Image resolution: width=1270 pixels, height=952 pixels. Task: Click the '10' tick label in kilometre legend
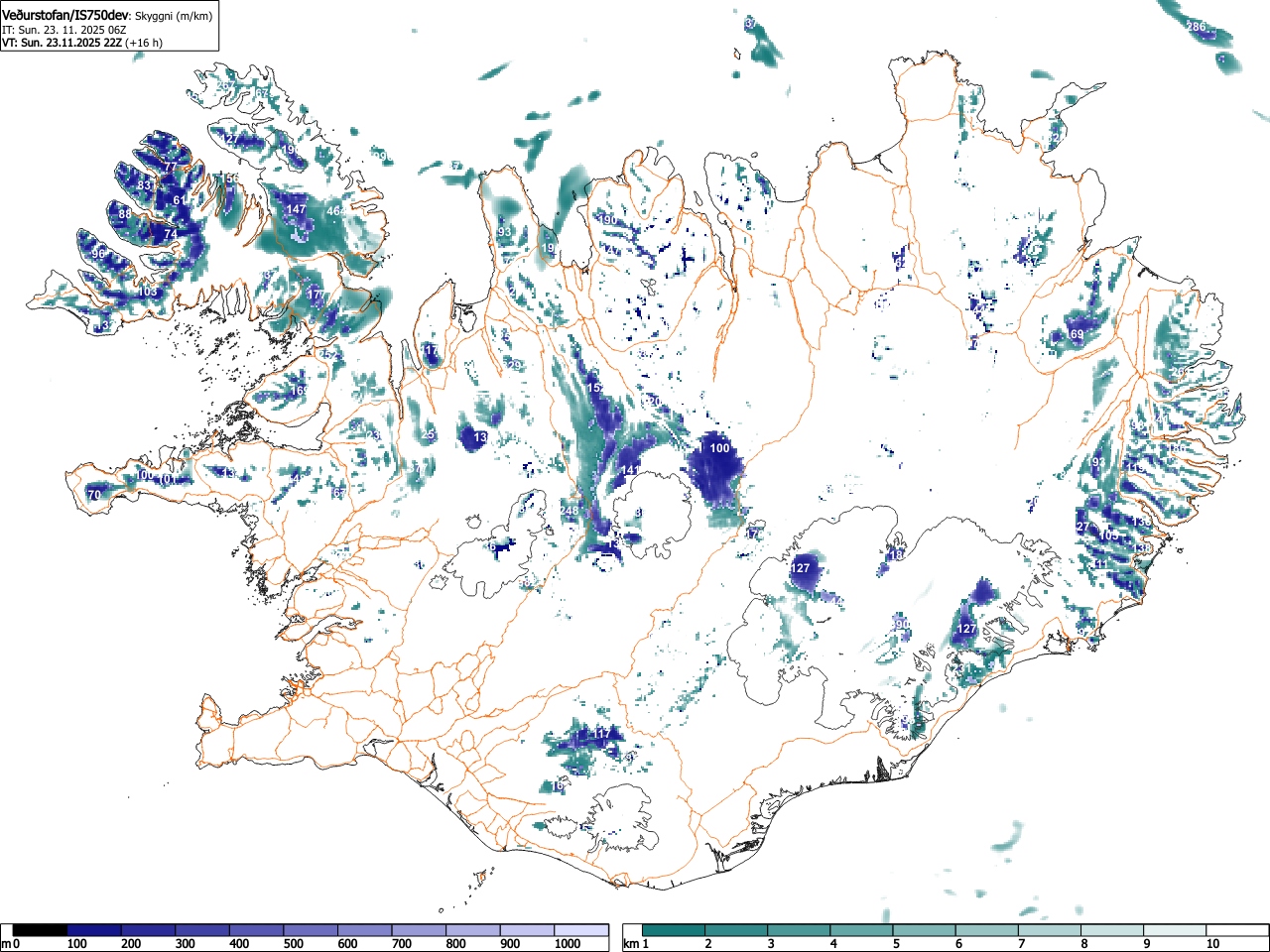coord(1212,944)
